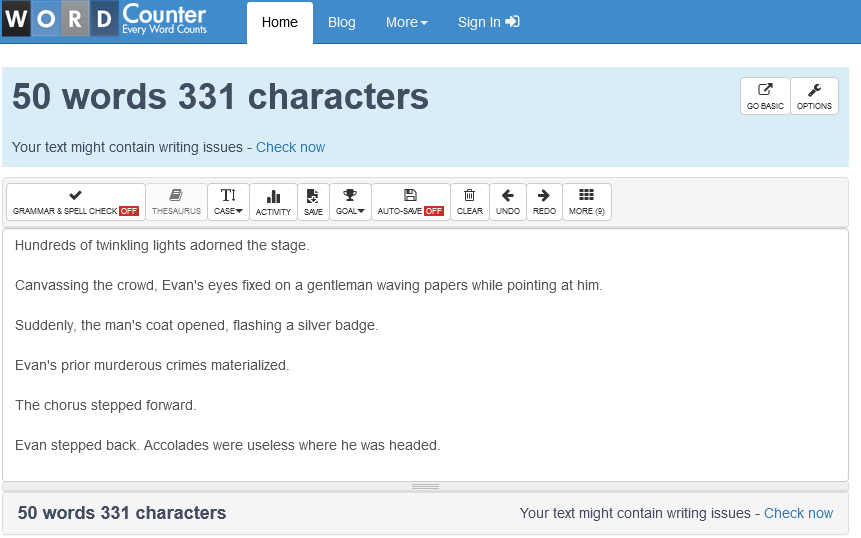This screenshot has height=538, width=861.
Task: Toggle the Auto-Save setting
Action: pyautogui.click(x=411, y=202)
